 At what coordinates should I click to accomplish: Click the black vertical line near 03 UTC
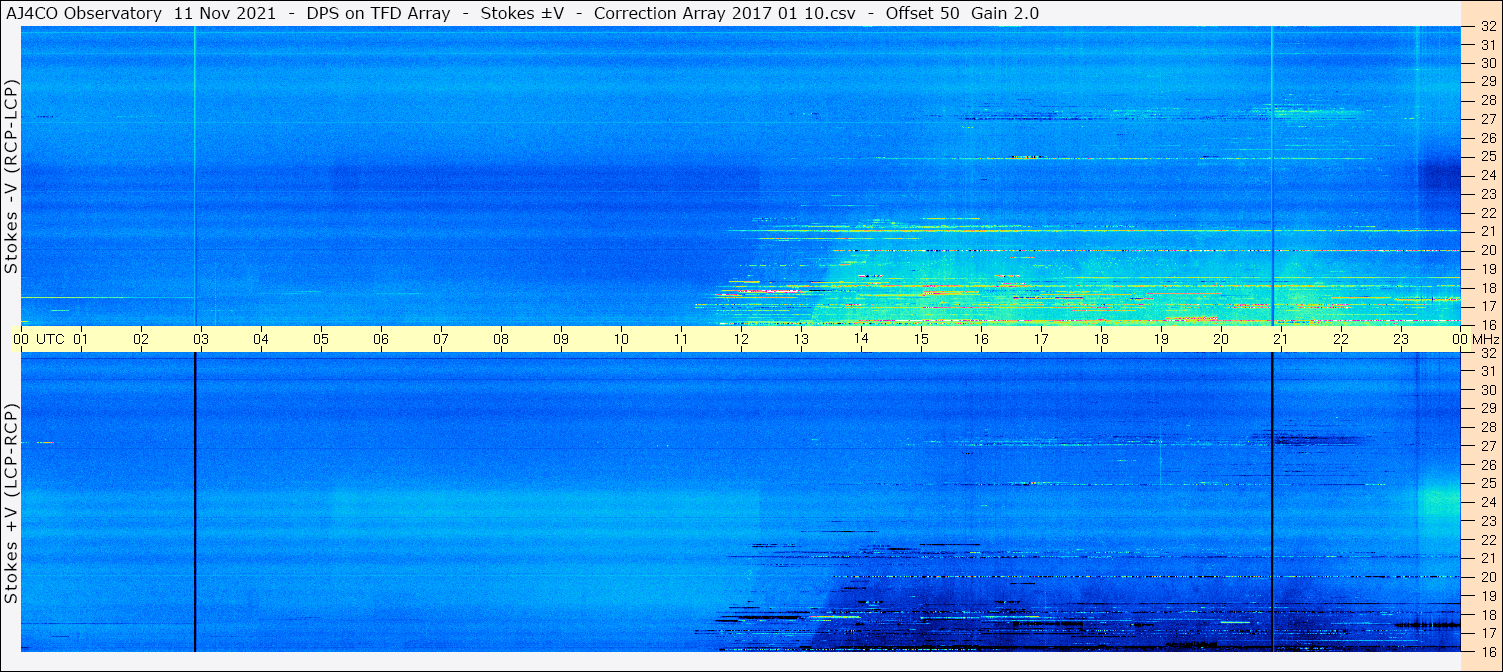pos(194,500)
